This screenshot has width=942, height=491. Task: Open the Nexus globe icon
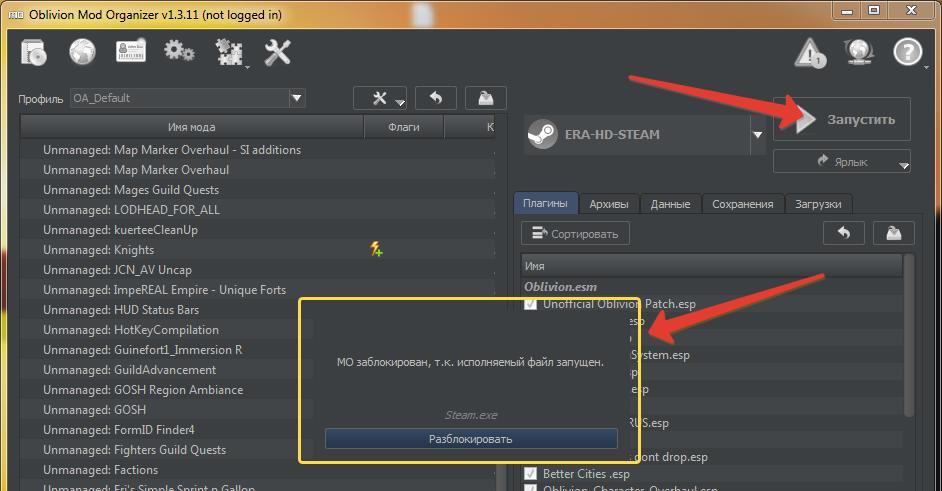pos(82,52)
